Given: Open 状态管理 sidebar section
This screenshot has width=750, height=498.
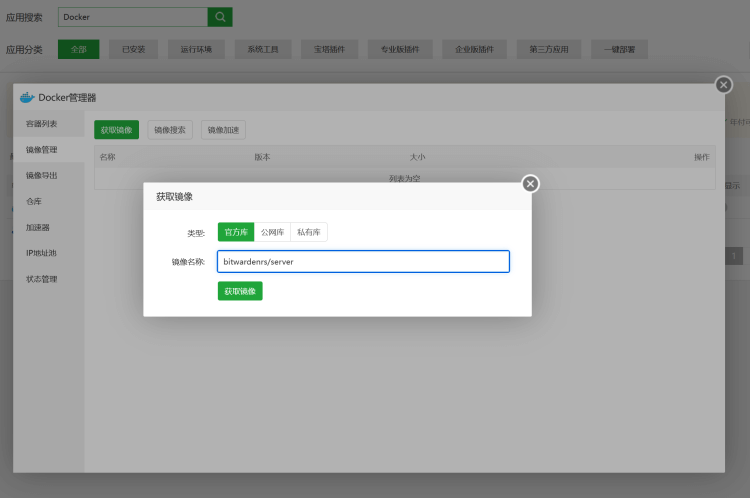Looking at the screenshot, I should (x=42, y=279).
